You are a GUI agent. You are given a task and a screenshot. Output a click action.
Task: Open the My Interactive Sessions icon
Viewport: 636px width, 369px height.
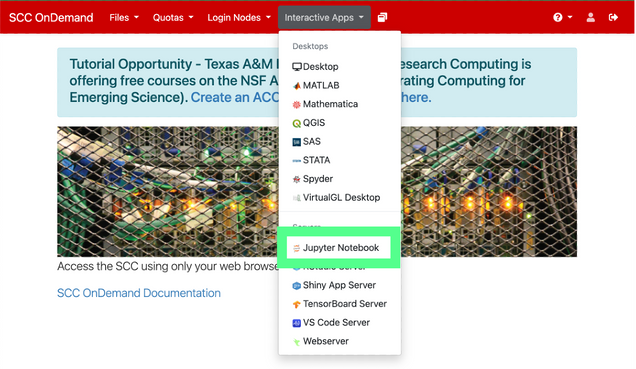pyautogui.click(x=382, y=17)
